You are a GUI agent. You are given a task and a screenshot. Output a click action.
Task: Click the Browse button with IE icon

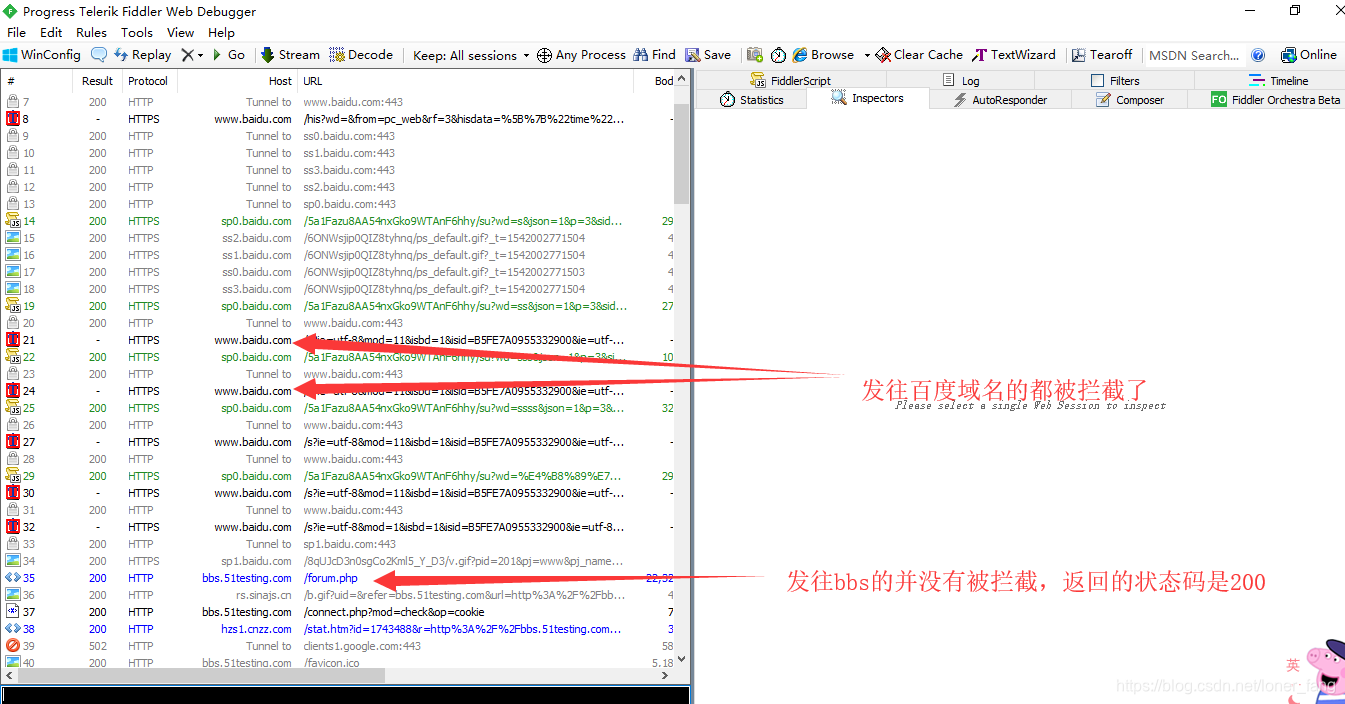[823, 55]
